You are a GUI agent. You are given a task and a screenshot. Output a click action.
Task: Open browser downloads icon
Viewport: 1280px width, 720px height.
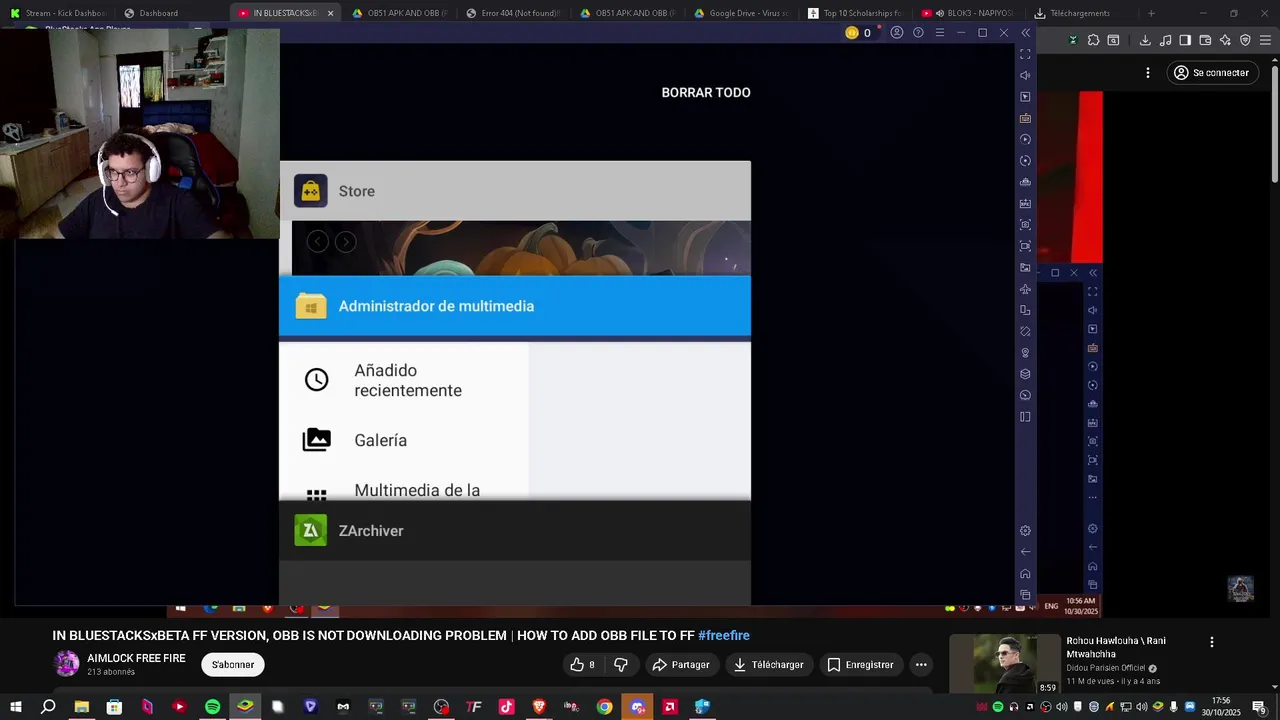(x=1145, y=40)
